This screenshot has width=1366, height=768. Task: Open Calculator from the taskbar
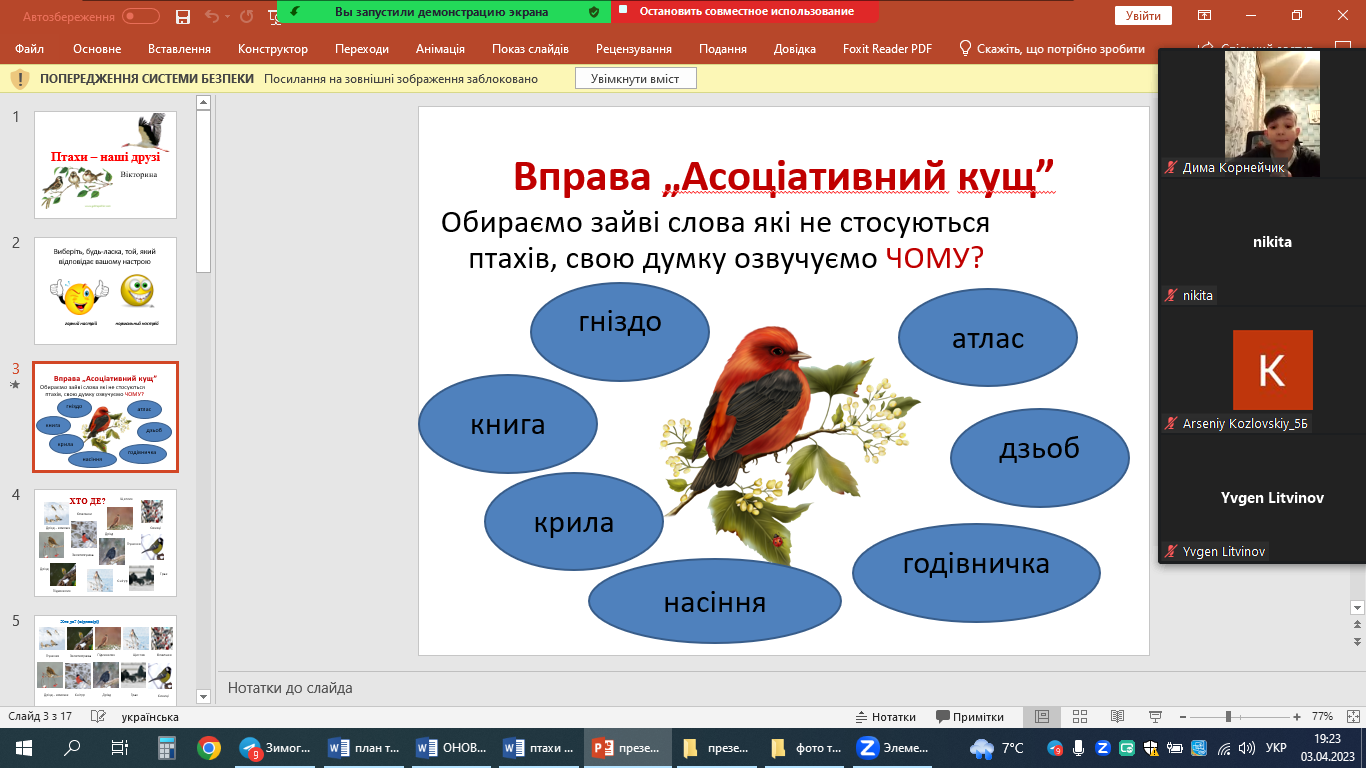167,747
